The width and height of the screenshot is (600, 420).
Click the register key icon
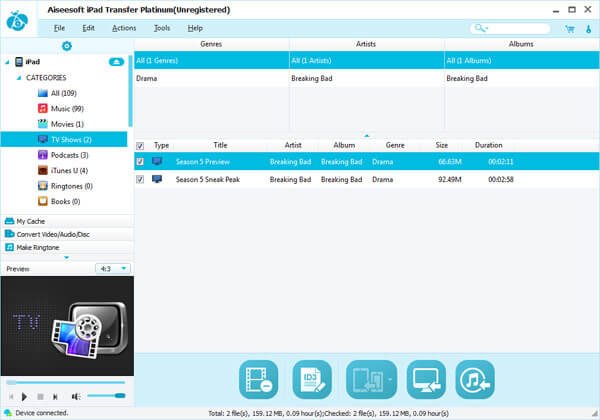(589, 29)
